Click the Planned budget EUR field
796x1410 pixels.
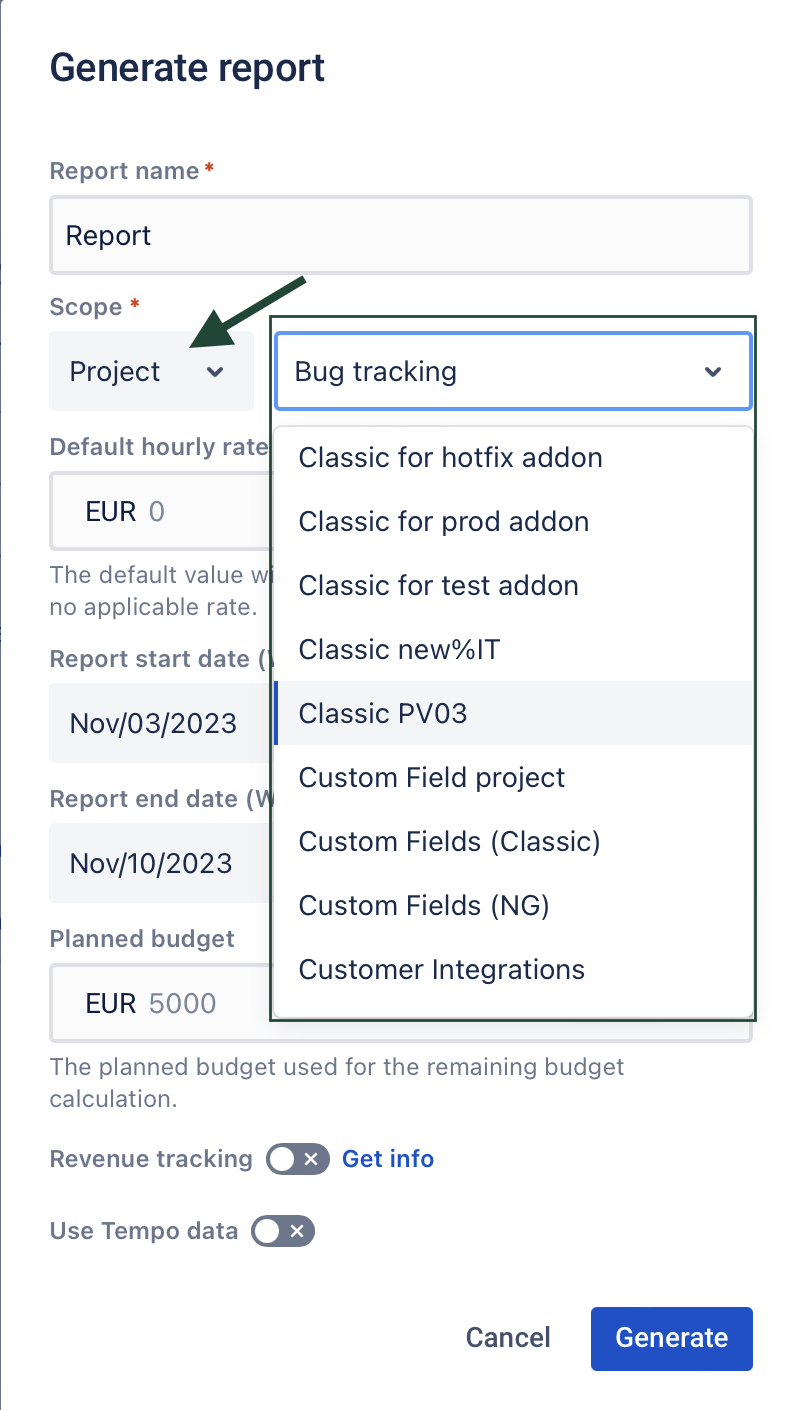(x=160, y=1003)
